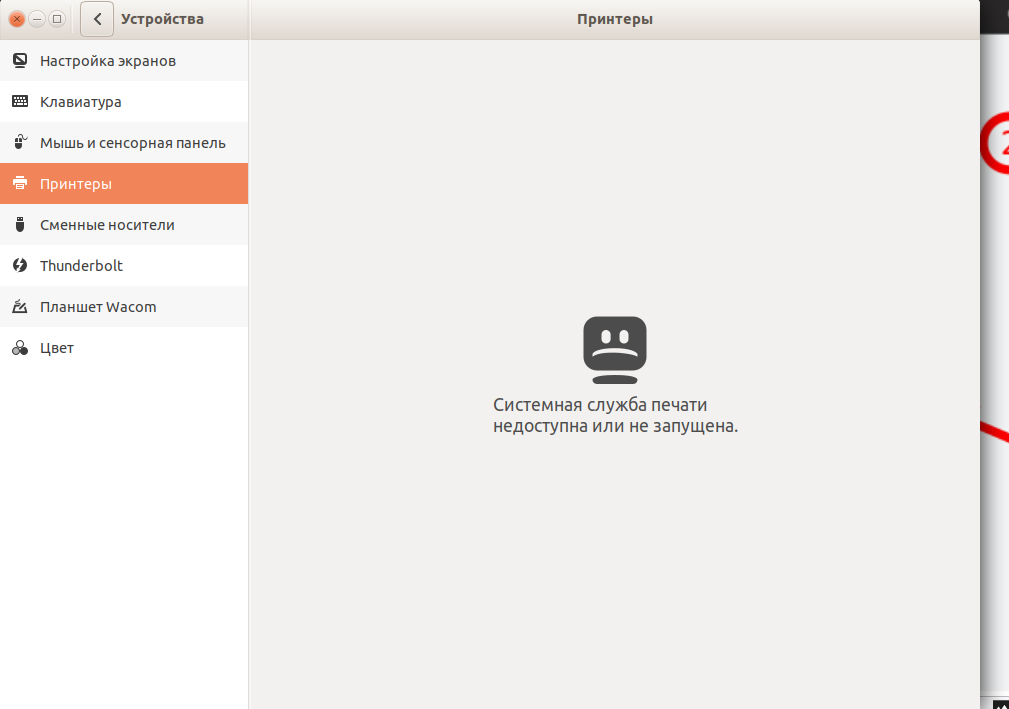Select the Цвет text label
Image resolution: width=1009 pixels, height=709 pixels.
tap(57, 348)
